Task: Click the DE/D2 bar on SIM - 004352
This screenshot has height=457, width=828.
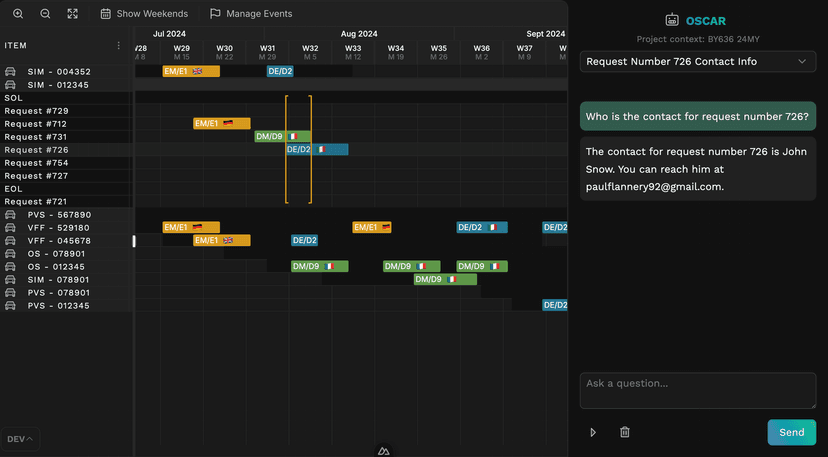Action: pyautogui.click(x=280, y=71)
